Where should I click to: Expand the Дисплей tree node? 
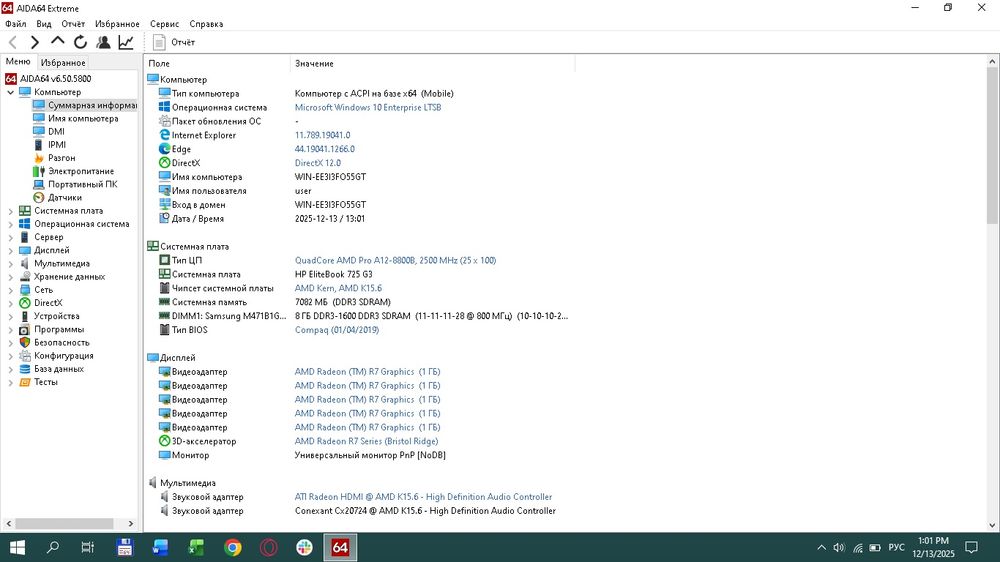pos(10,250)
